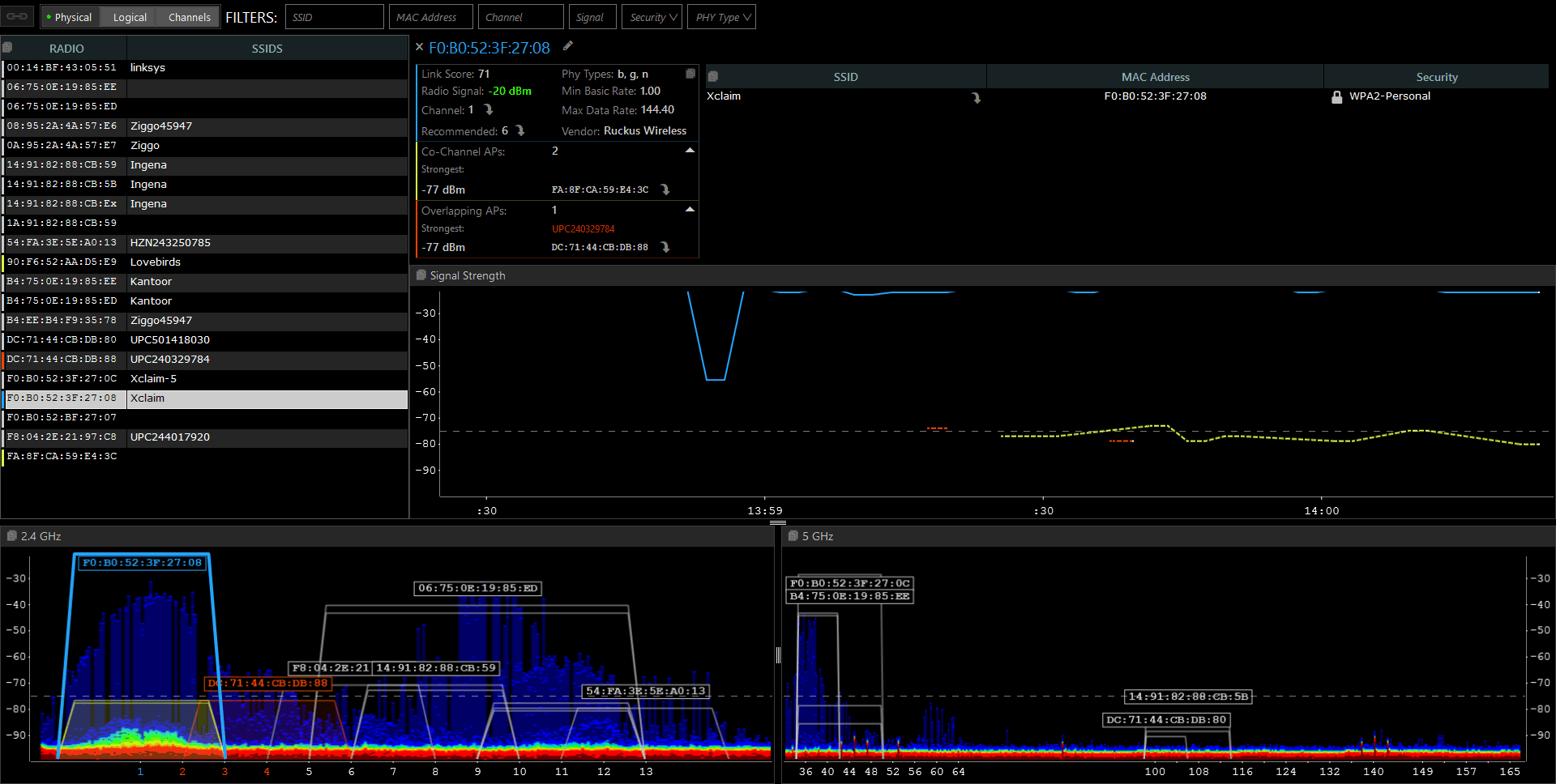
Task: Click the 2.4 GHz panel clipboard icon
Action: coord(11,536)
